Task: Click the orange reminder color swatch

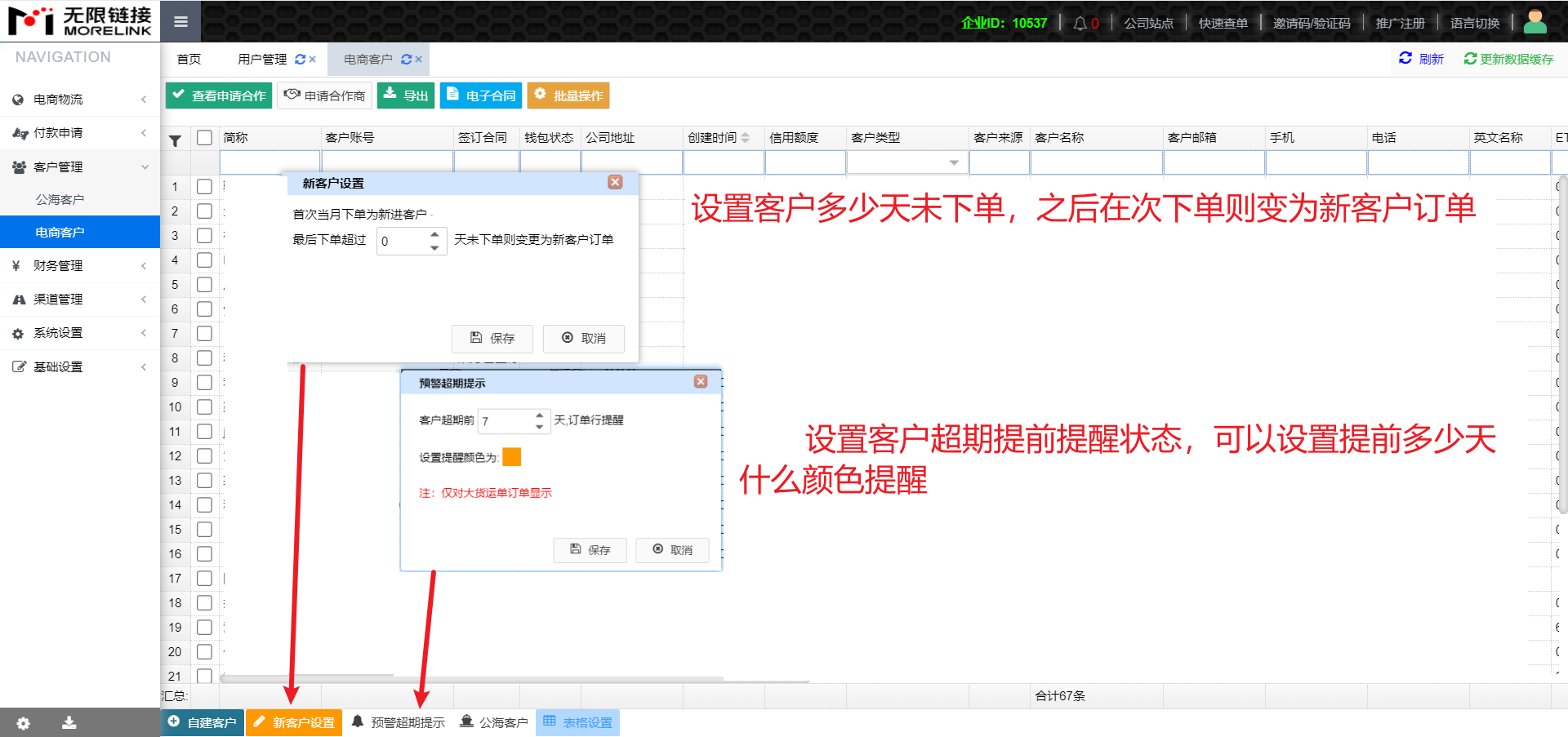Action: [511, 457]
